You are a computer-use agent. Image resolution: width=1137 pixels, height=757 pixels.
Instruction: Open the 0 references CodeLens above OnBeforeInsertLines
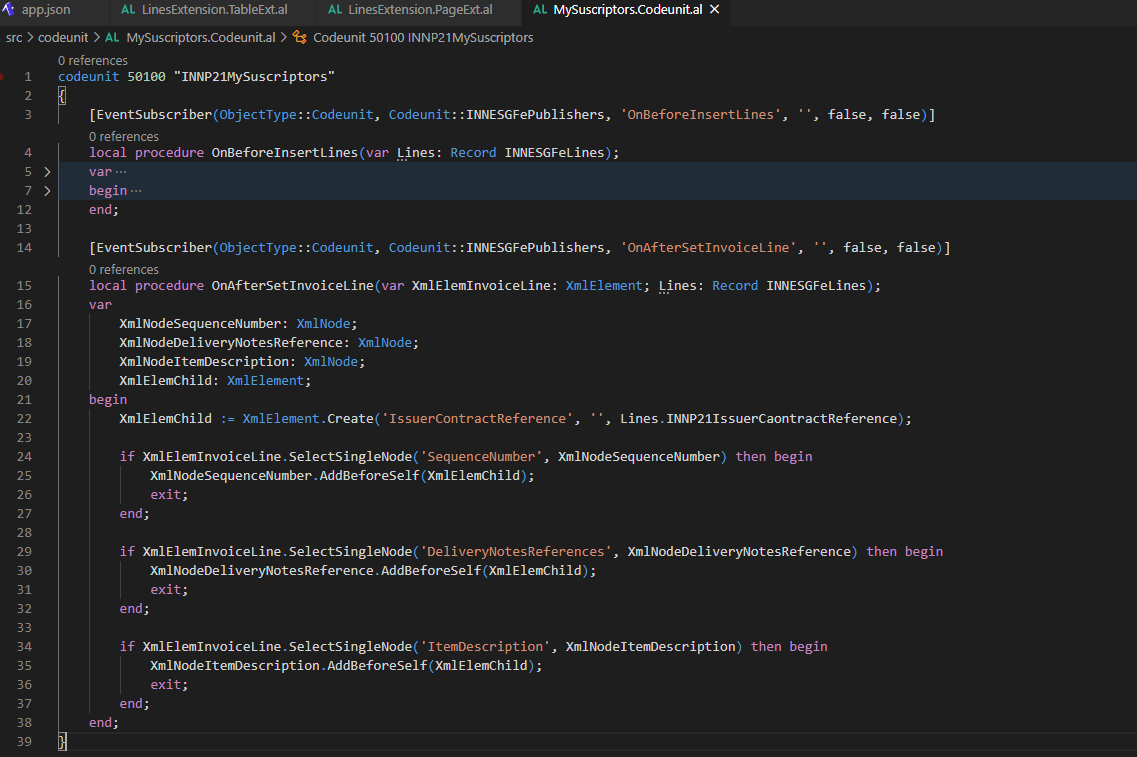point(124,136)
